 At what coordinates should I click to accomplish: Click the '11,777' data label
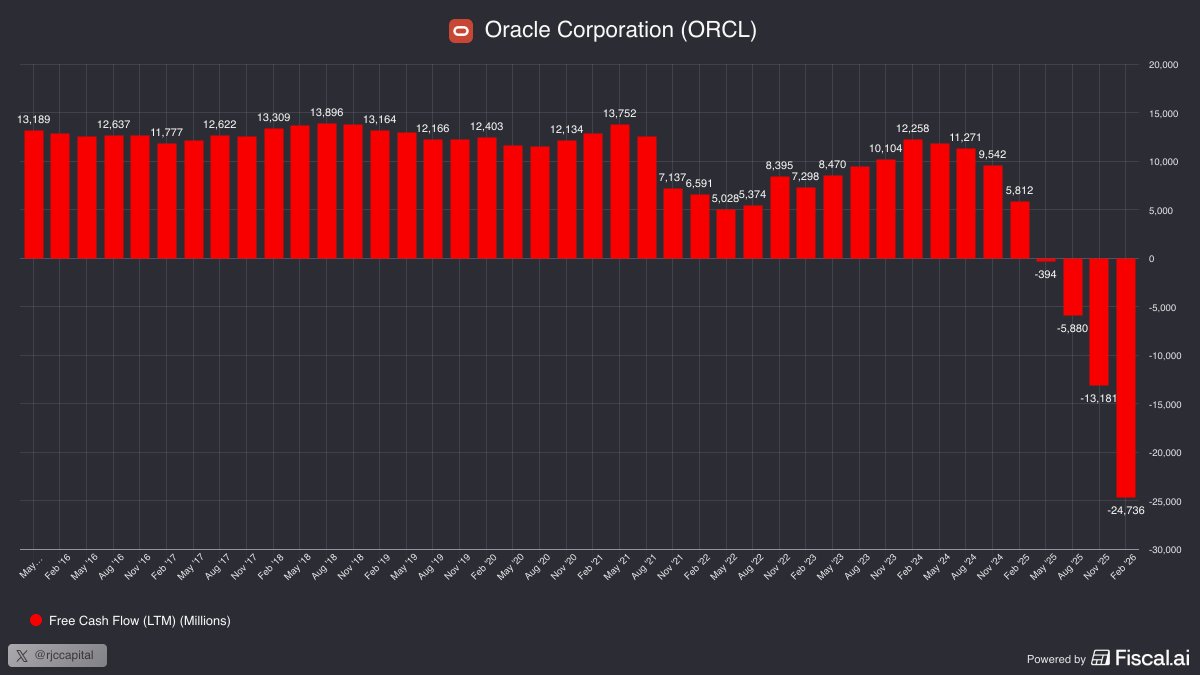click(x=167, y=133)
